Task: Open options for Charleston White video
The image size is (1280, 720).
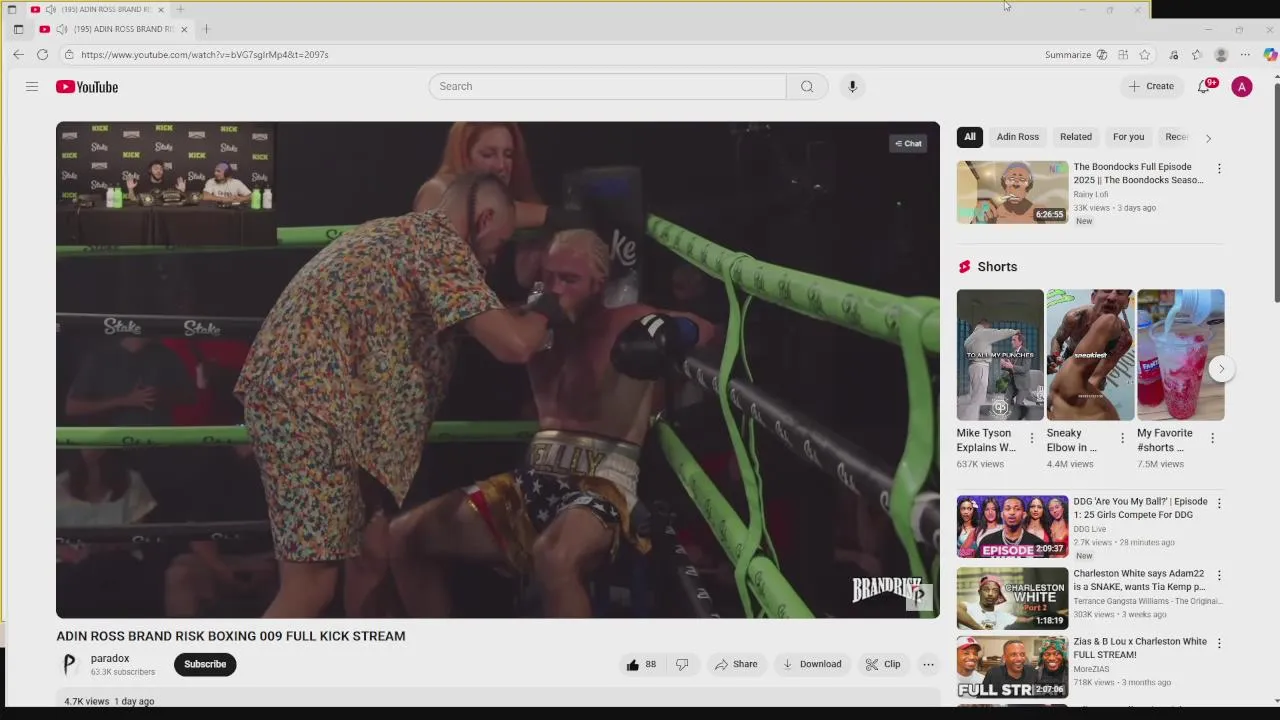Action: pos(1219,576)
